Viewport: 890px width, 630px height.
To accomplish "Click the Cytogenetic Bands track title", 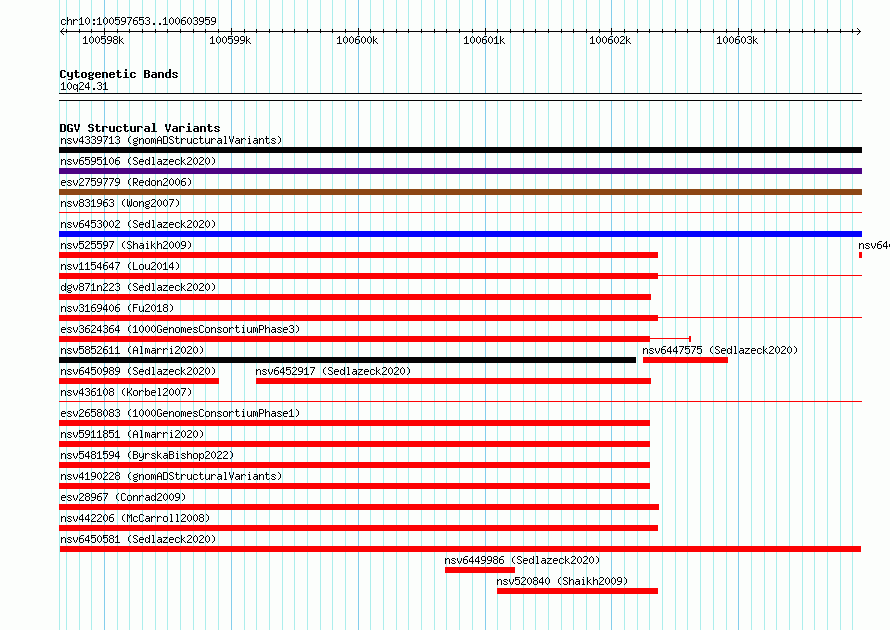I will click(119, 74).
